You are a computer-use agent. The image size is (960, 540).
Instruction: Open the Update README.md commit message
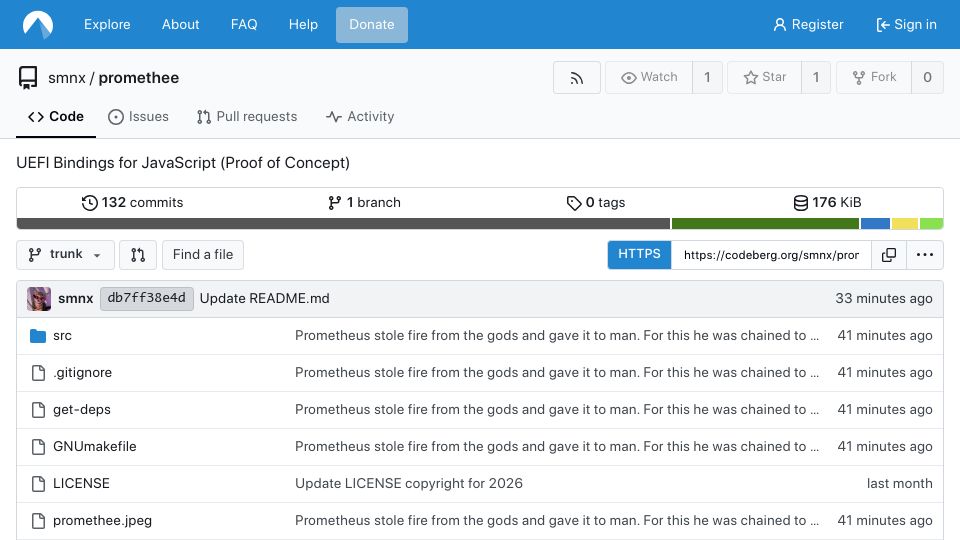[x=264, y=299]
